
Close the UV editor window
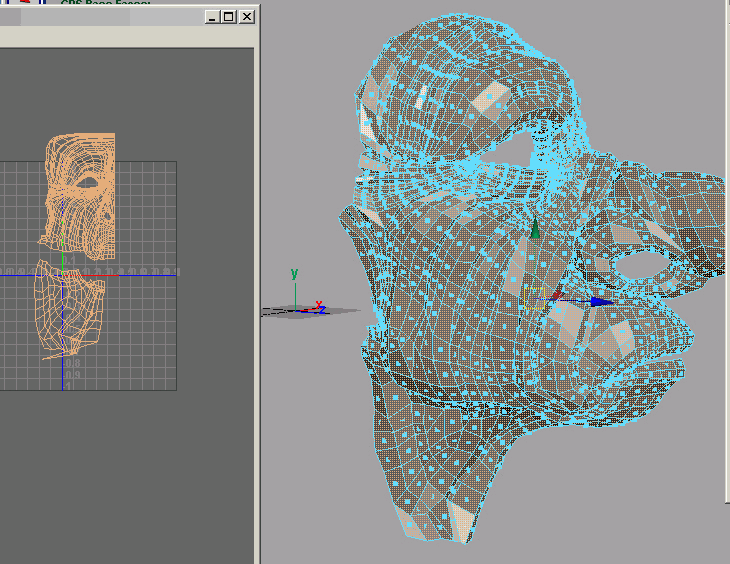pos(246,17)
